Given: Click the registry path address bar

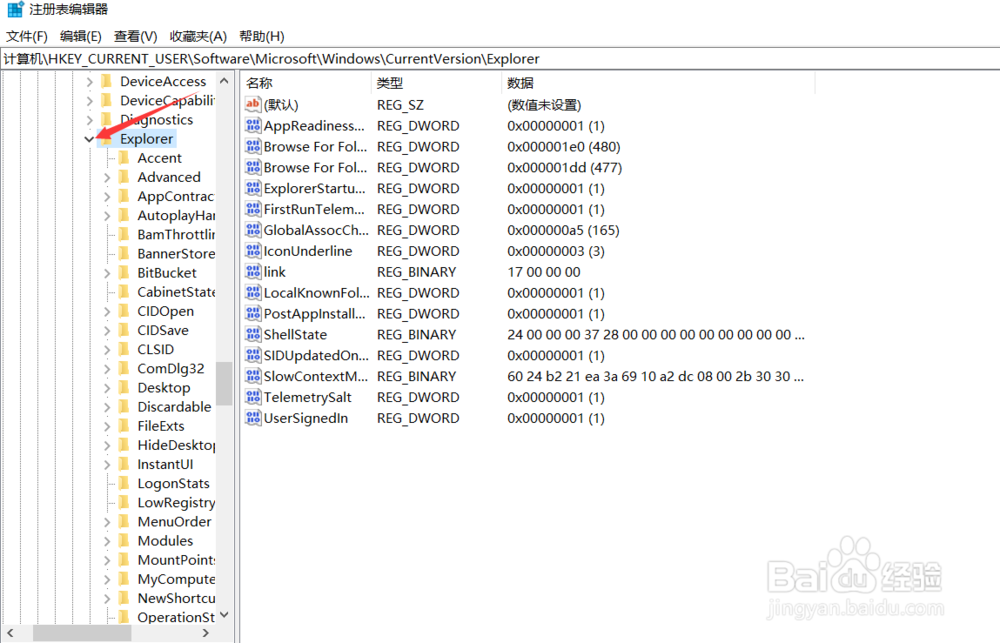Looking at the screenshot, I should click(x=500, y=59).
